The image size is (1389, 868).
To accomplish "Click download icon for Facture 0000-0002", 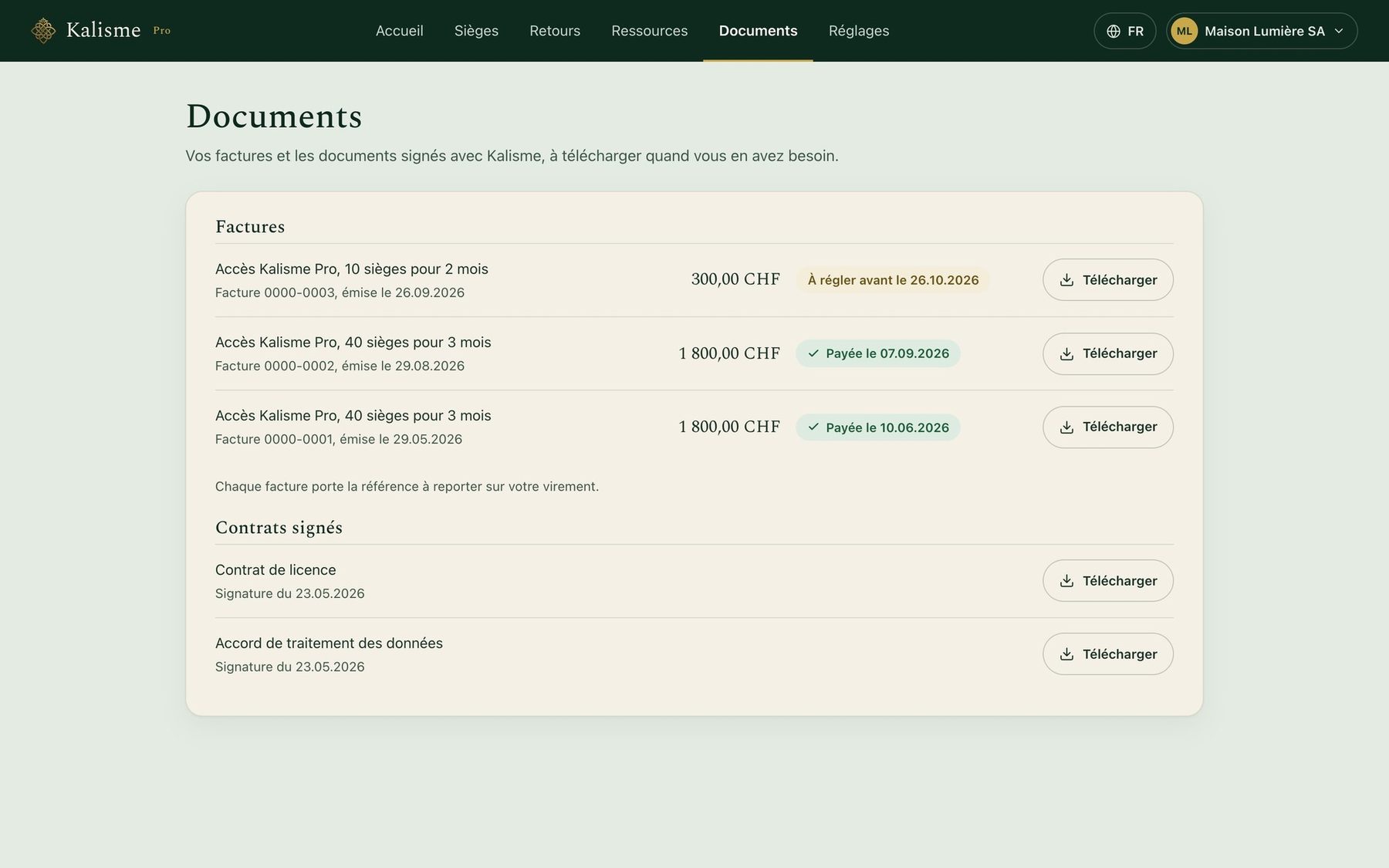I will (x=1066, y=353).
